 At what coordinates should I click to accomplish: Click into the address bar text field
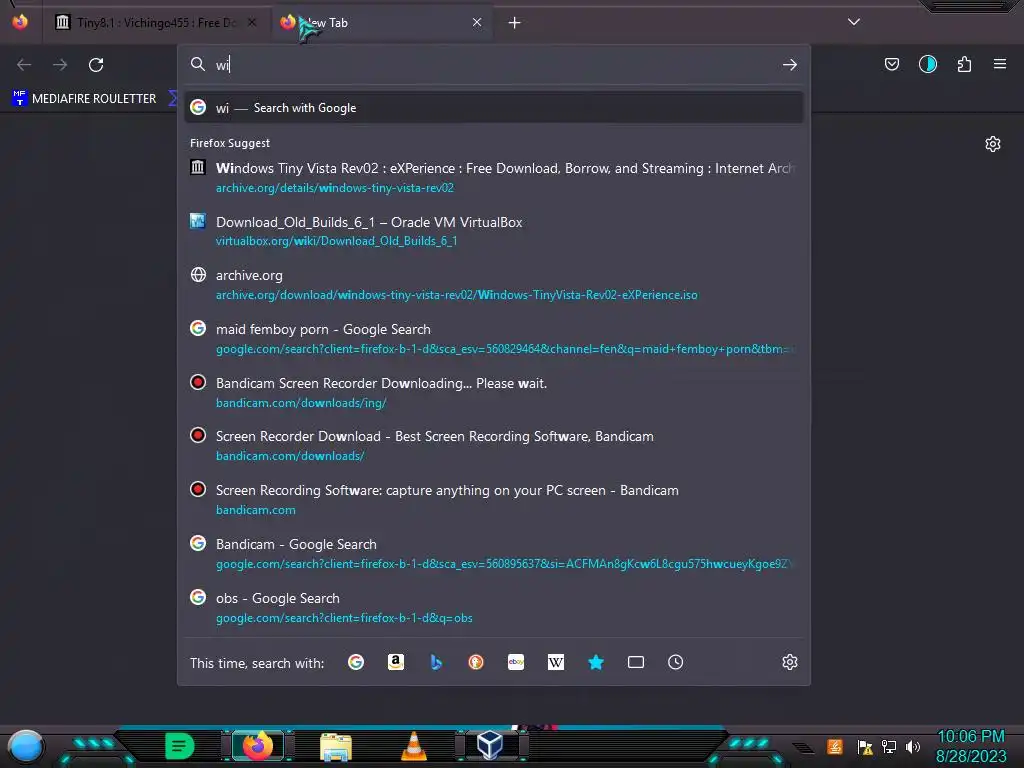coord(496,65)
